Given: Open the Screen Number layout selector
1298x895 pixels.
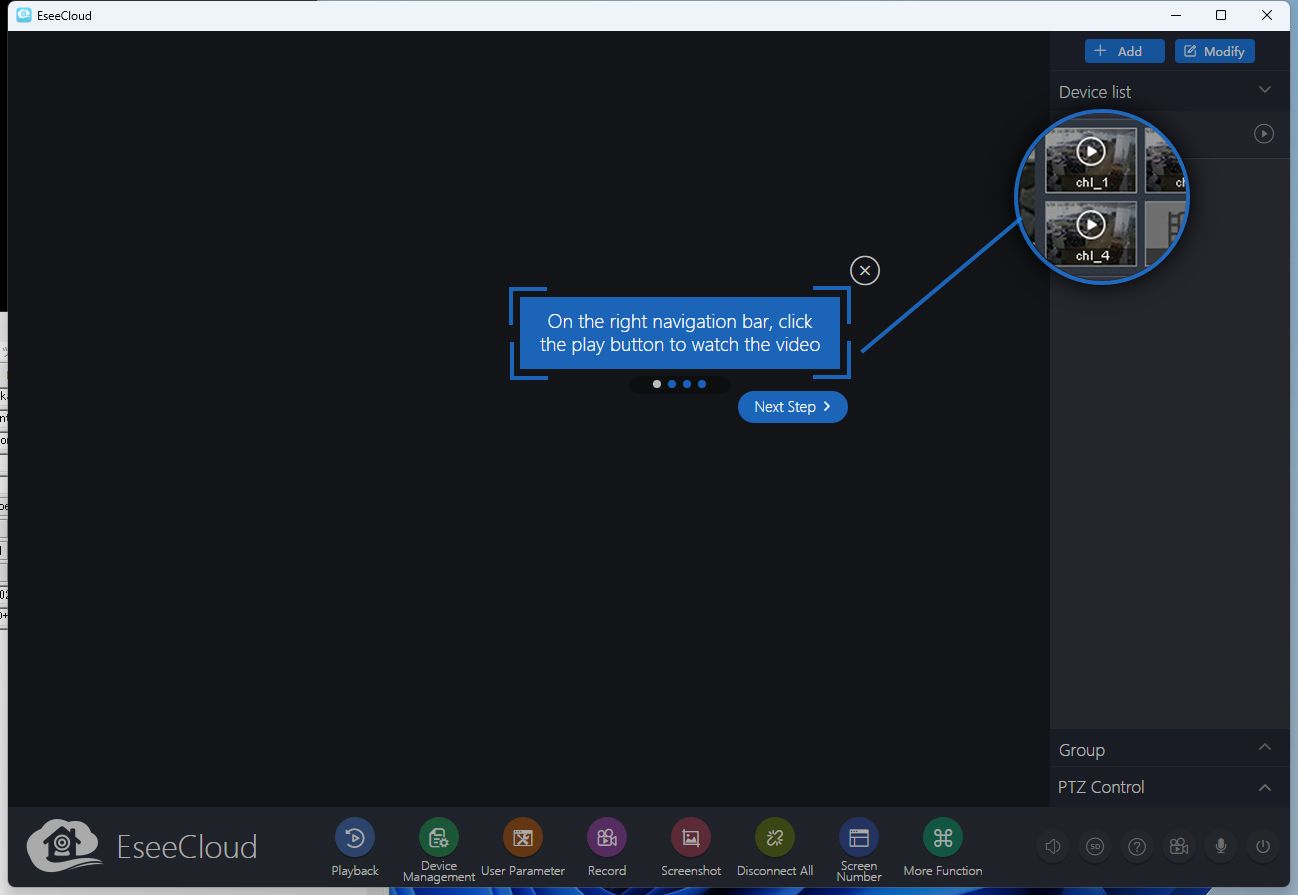Looking at the screenshot, I should (858, 838).
